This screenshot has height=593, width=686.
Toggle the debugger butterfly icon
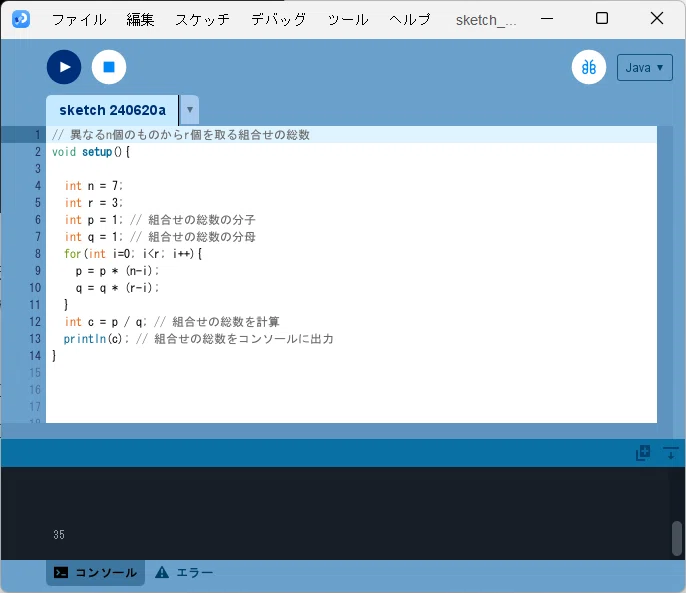[588, 67]
